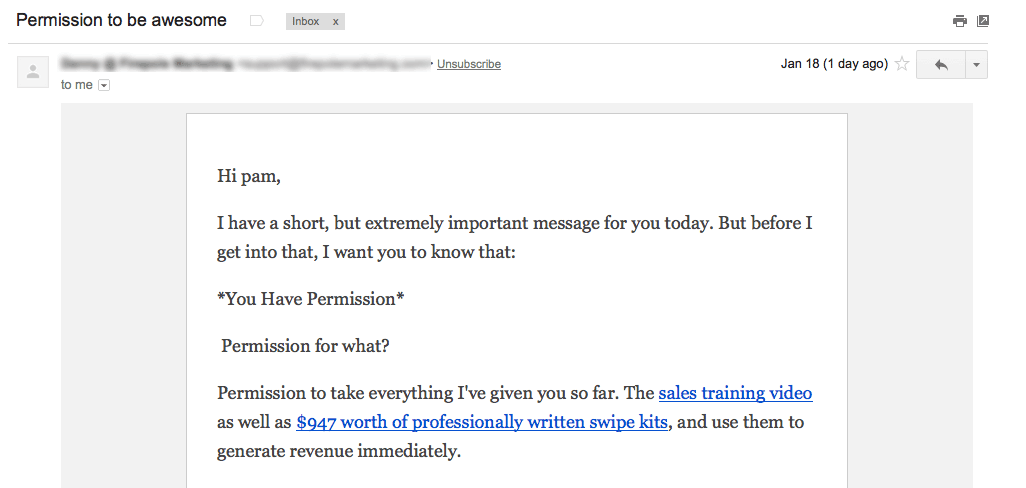The width and height of the screenshot is (1026, 488).
Task: Expand recipient details arrow next to 'to me'
Action: 103,85
